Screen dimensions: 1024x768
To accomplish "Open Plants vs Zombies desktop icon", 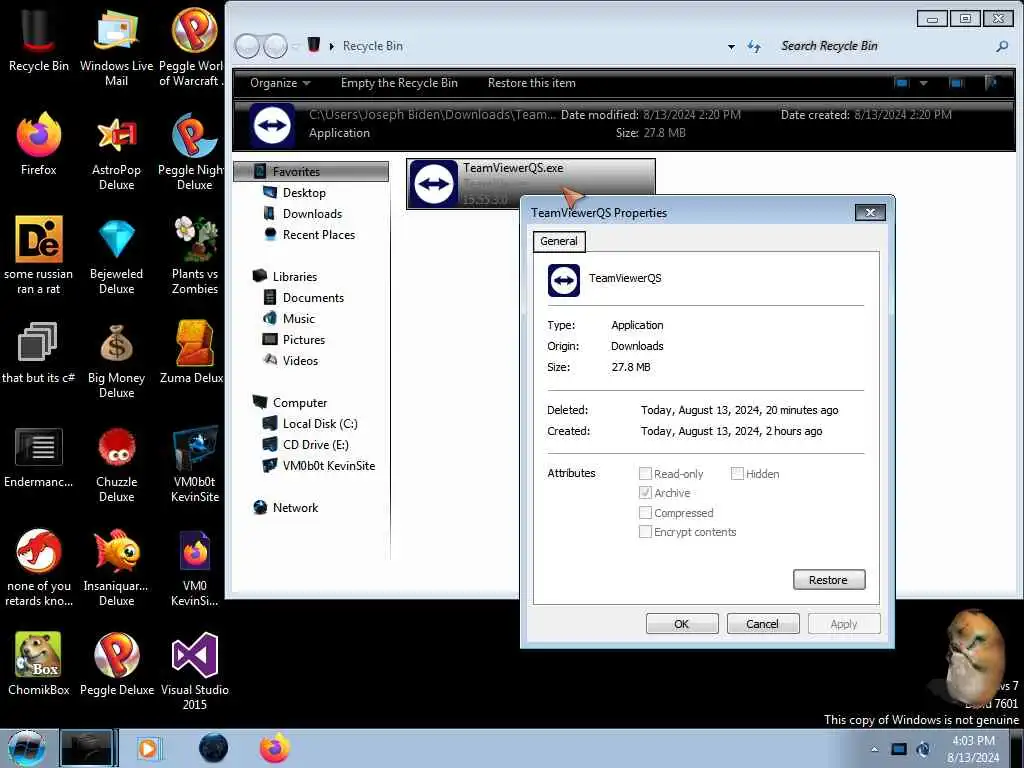I will click(194, 255).
